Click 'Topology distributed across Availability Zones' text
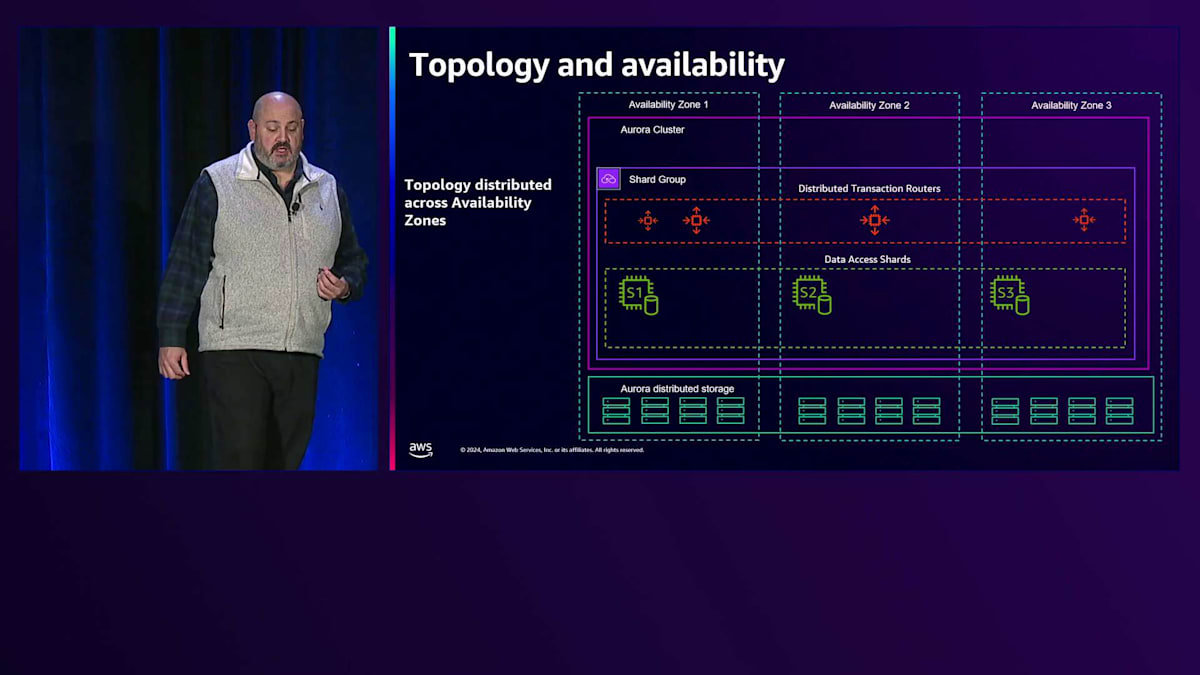The height and width of the screenshot is (675, 1200). tap(478, 202)
